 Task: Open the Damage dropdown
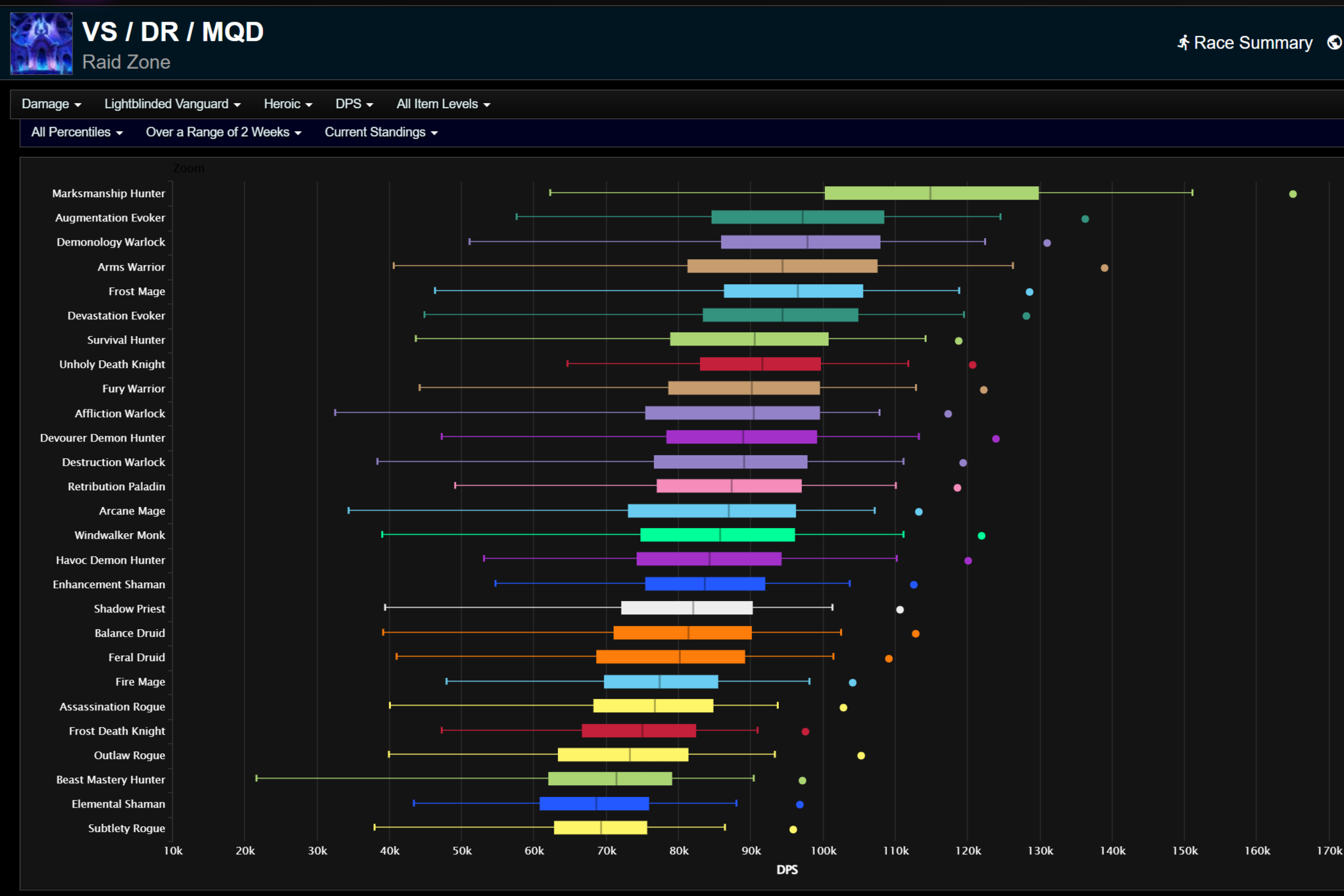click(51, 104)
